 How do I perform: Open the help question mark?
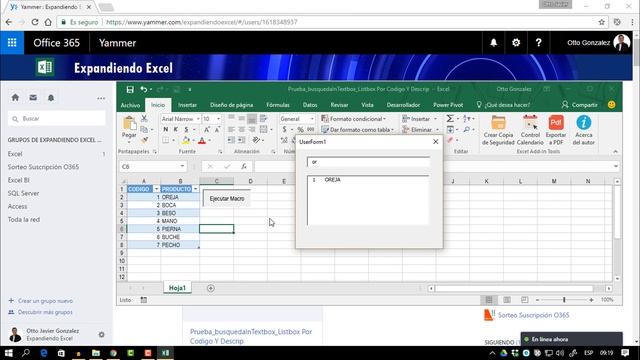538,42
